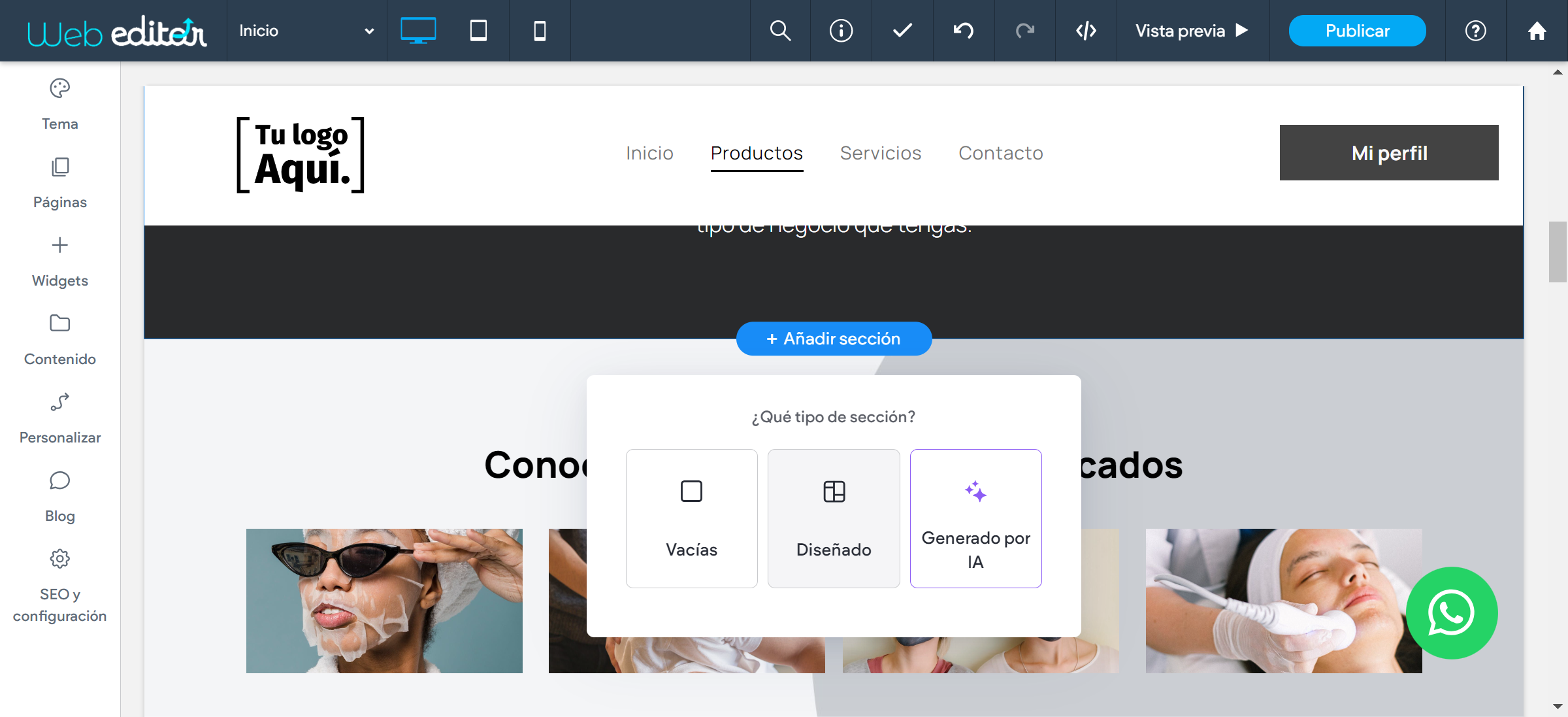Click the scrollbar up arrow
Image resolution: width=1568 pixels, height=717 pixels.
(x=1558, y=72)
